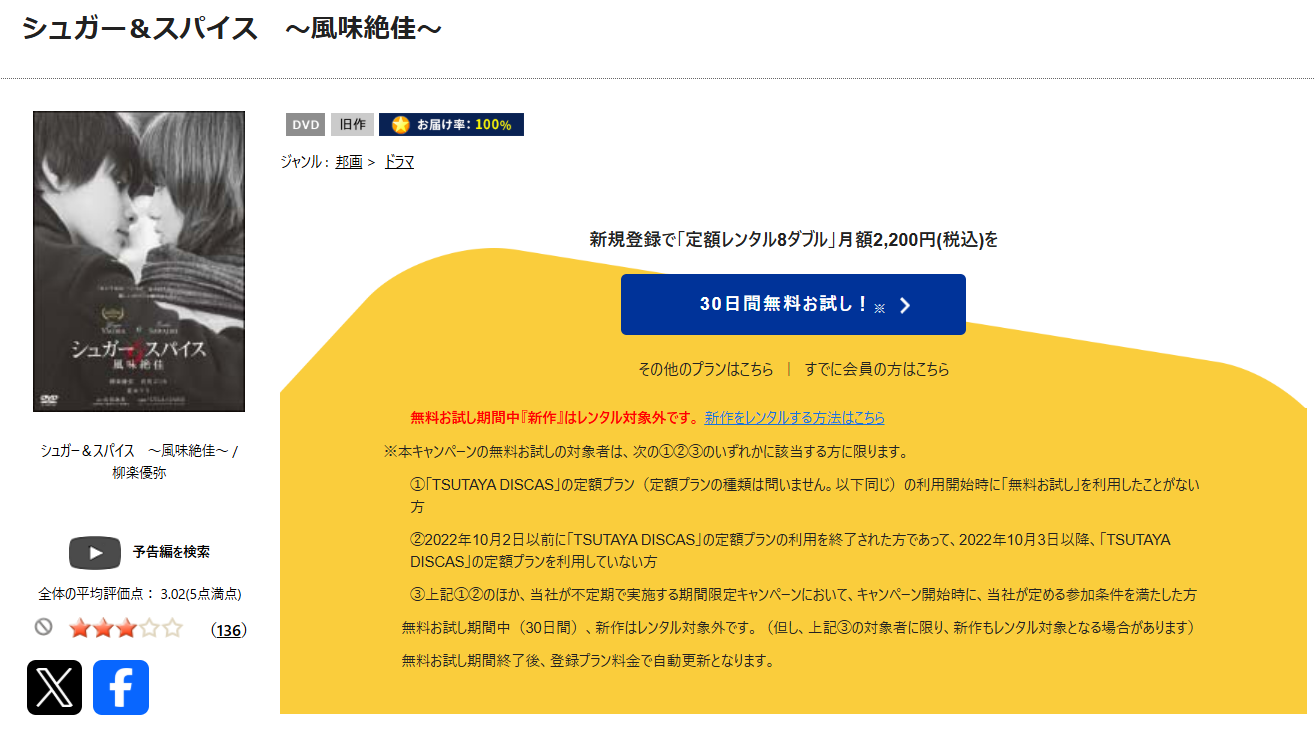Viewport: 1315px width, 732px height.
Task: Click 予告編を検索 label
Action: 171,552
